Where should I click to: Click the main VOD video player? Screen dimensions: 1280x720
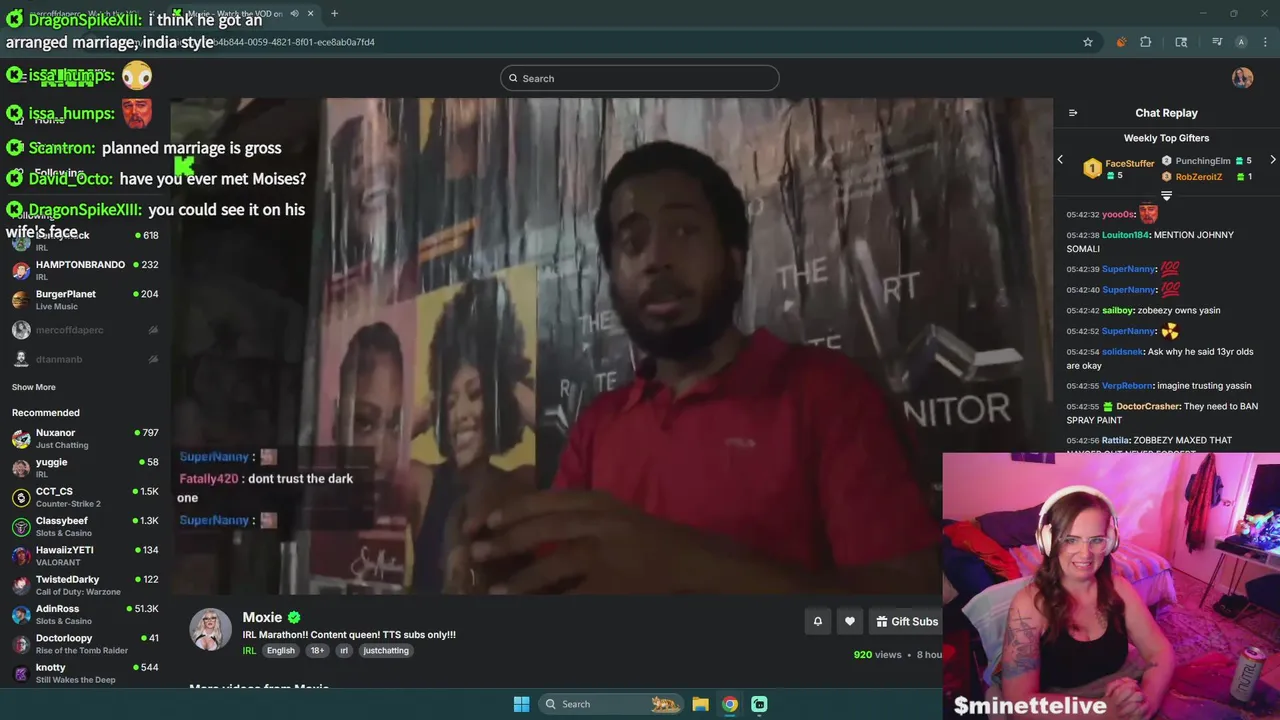point(611,346)
